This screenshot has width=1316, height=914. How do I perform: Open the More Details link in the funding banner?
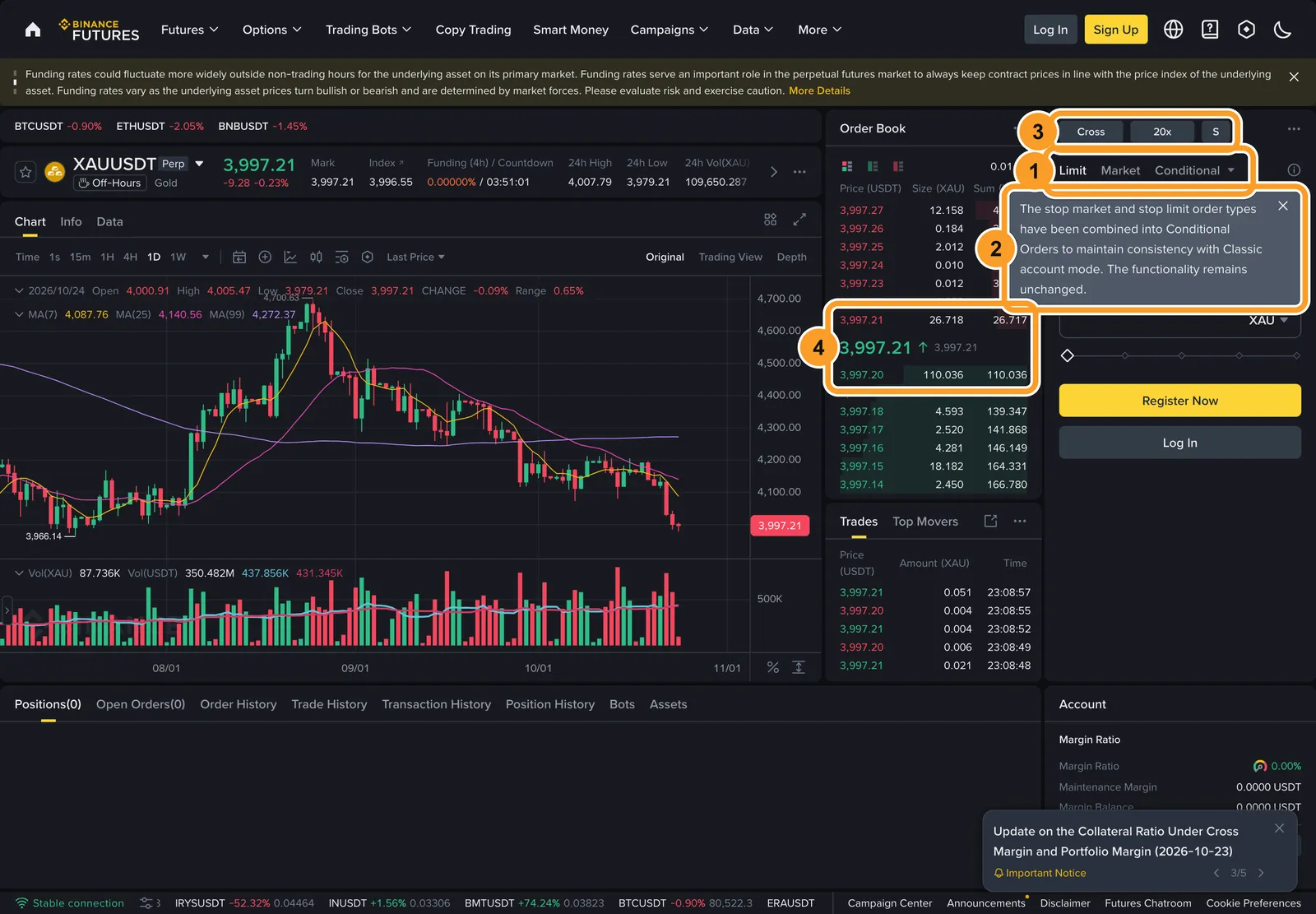819,90
